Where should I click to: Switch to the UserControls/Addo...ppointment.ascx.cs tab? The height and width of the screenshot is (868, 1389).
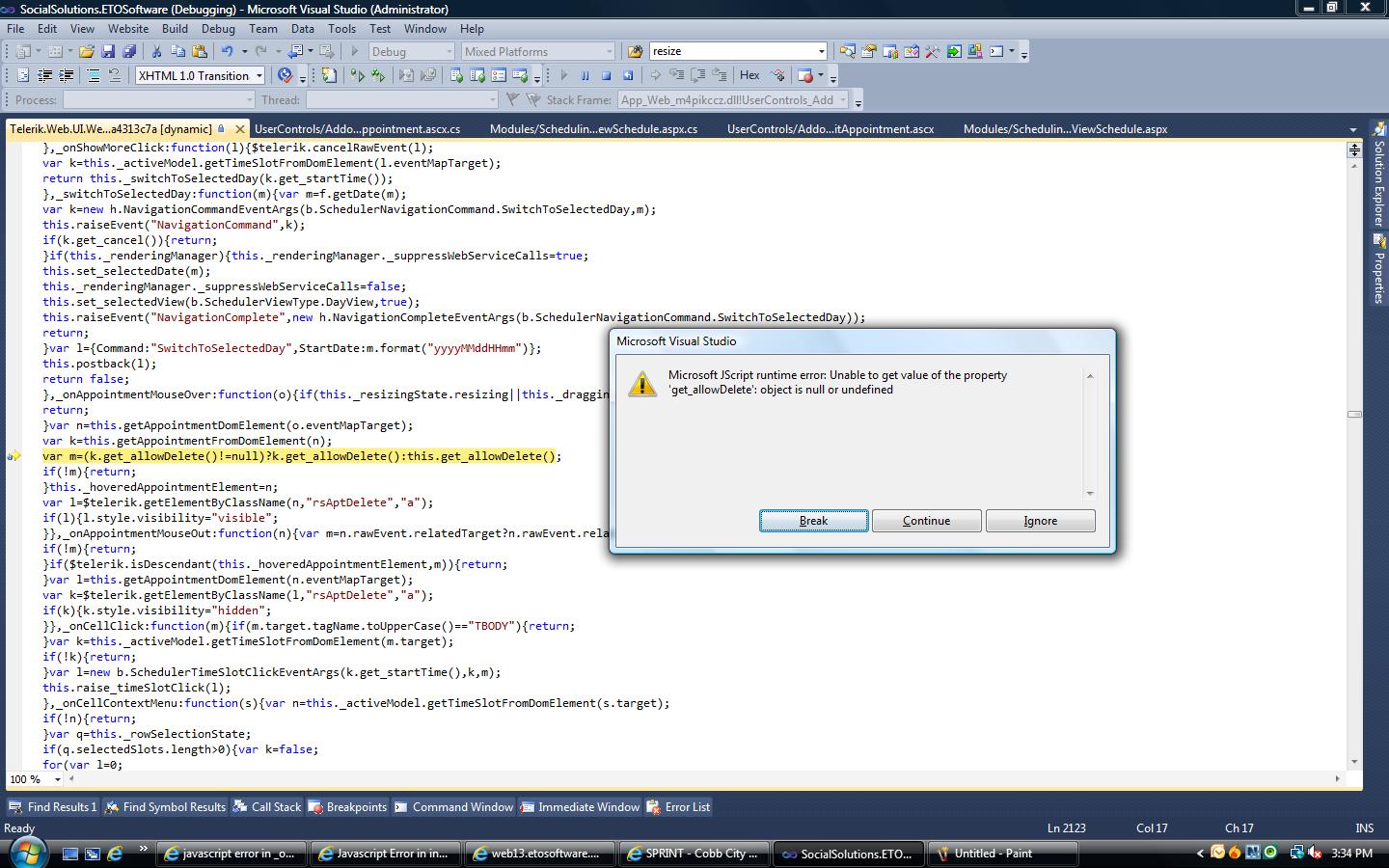click(x=358, y=128)
